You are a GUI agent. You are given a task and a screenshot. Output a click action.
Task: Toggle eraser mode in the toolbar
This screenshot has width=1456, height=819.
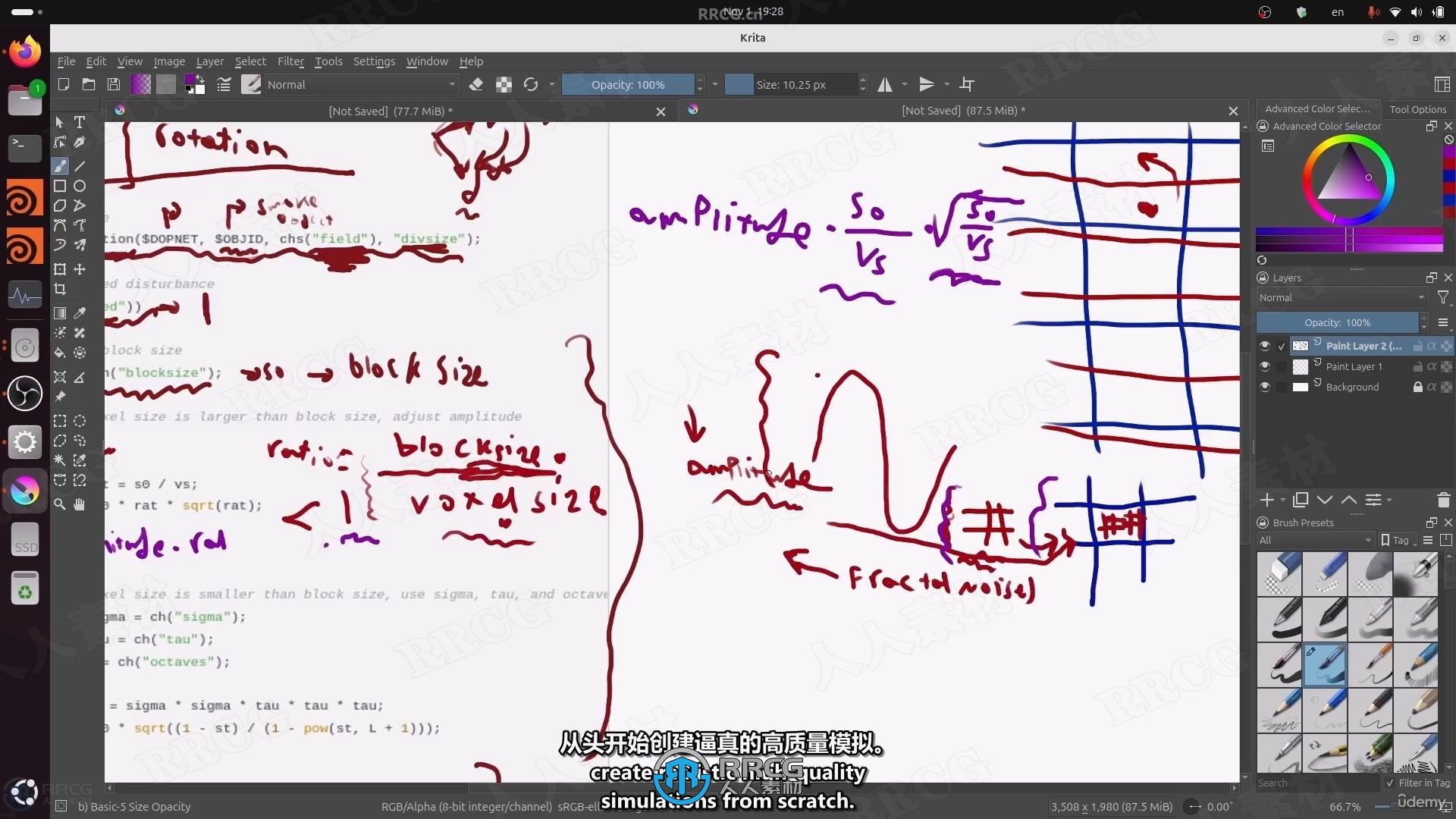coord(476,84)
